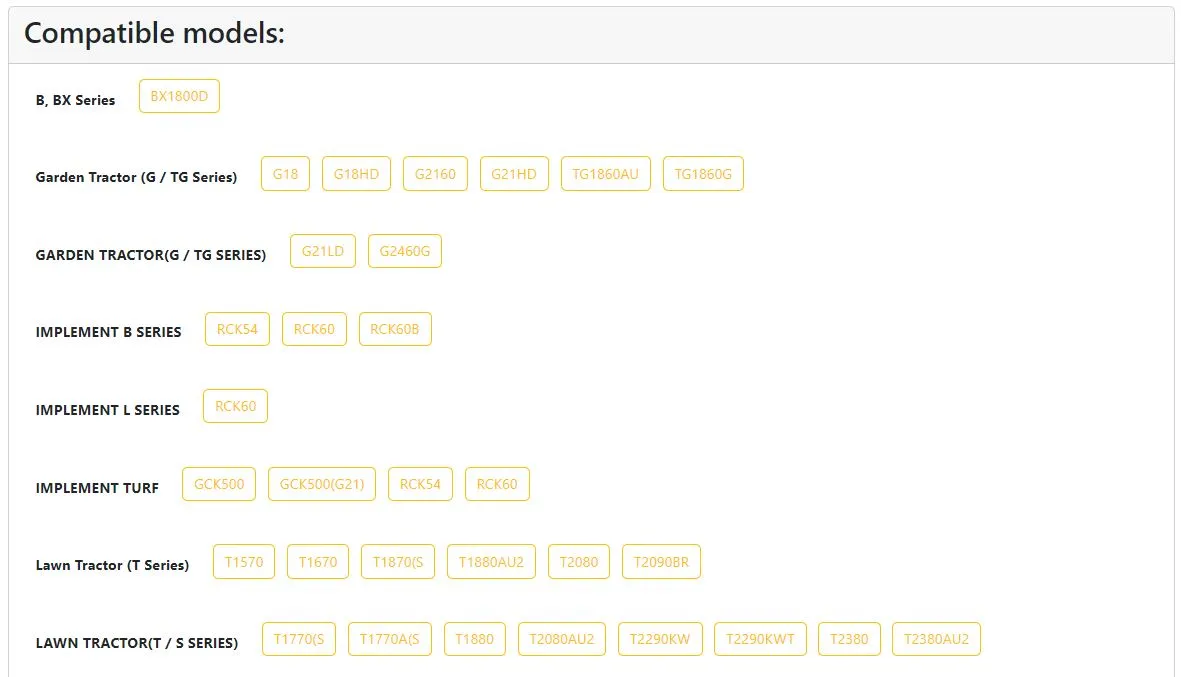Image resolution: width=1181 pixels, height=677 pixels.
Task: Select the BX1800D model tag
Action: (x=179, y=96)
